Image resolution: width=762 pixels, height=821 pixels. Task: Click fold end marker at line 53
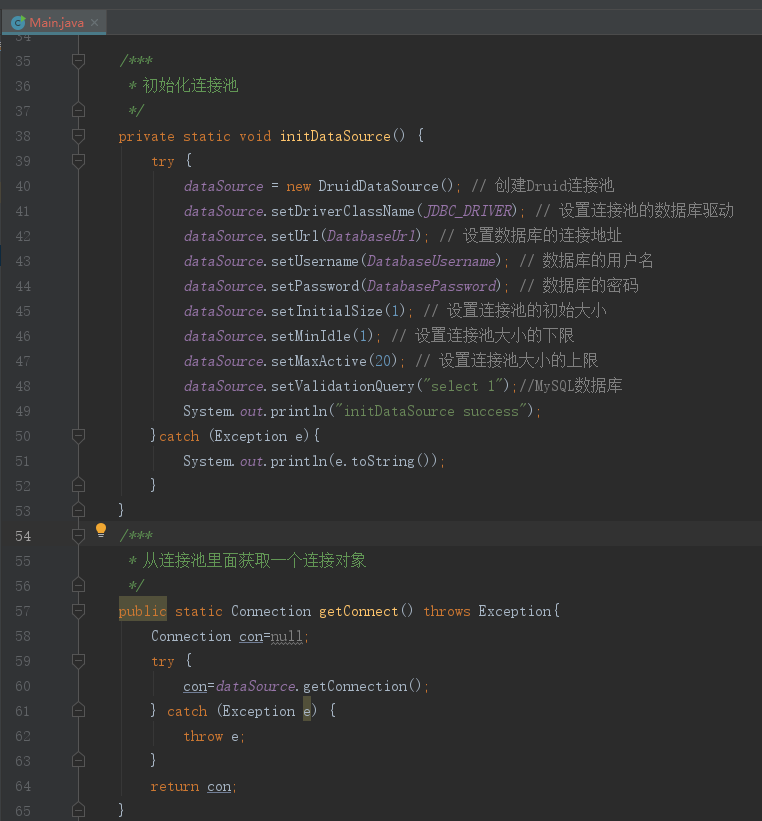coord(78,510)
